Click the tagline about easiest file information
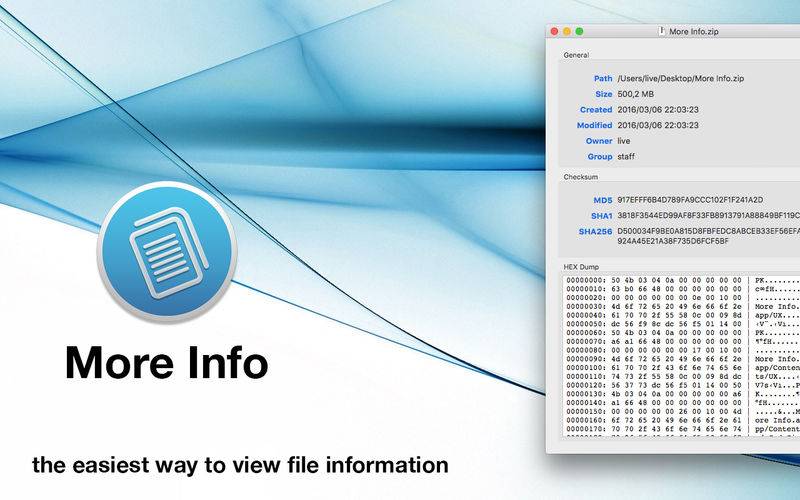800x500 pixels. tap(240, 465)
